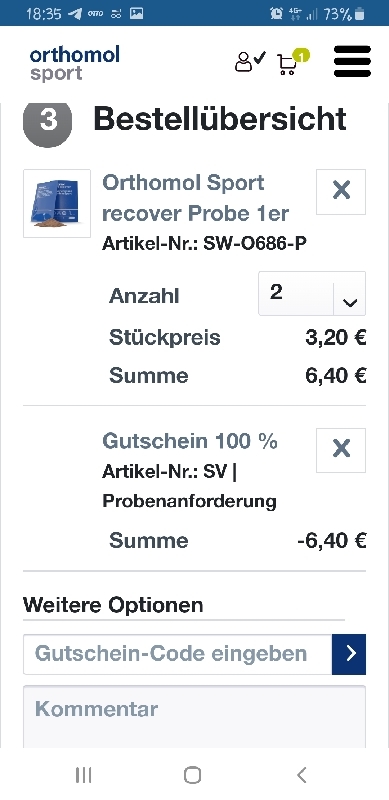Viewport: 389px width, 800px height.
Task: Open Orthomol Sport recover Probe 1er link
Action: coord(196,198)
